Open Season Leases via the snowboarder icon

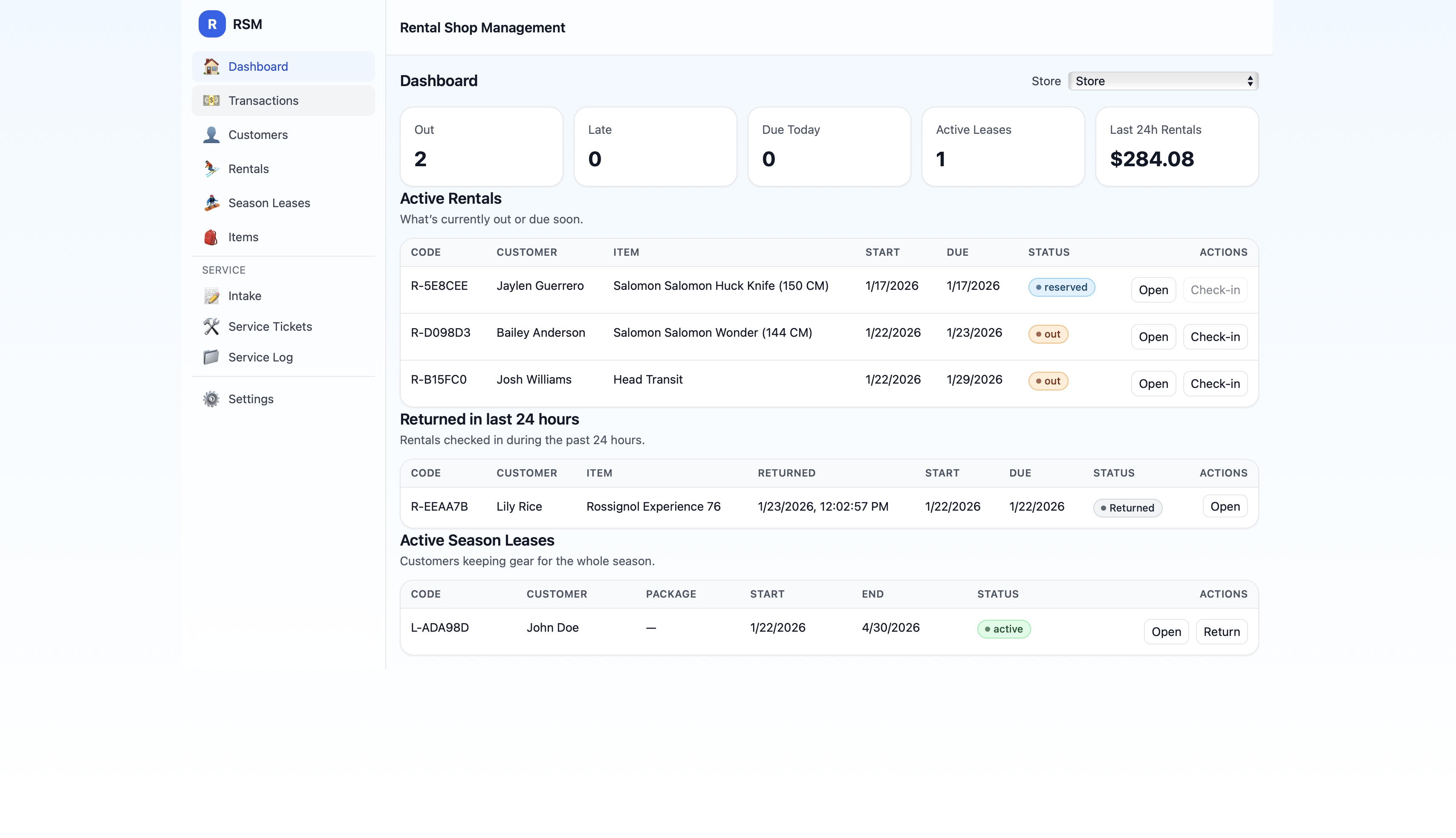[211, 202]
